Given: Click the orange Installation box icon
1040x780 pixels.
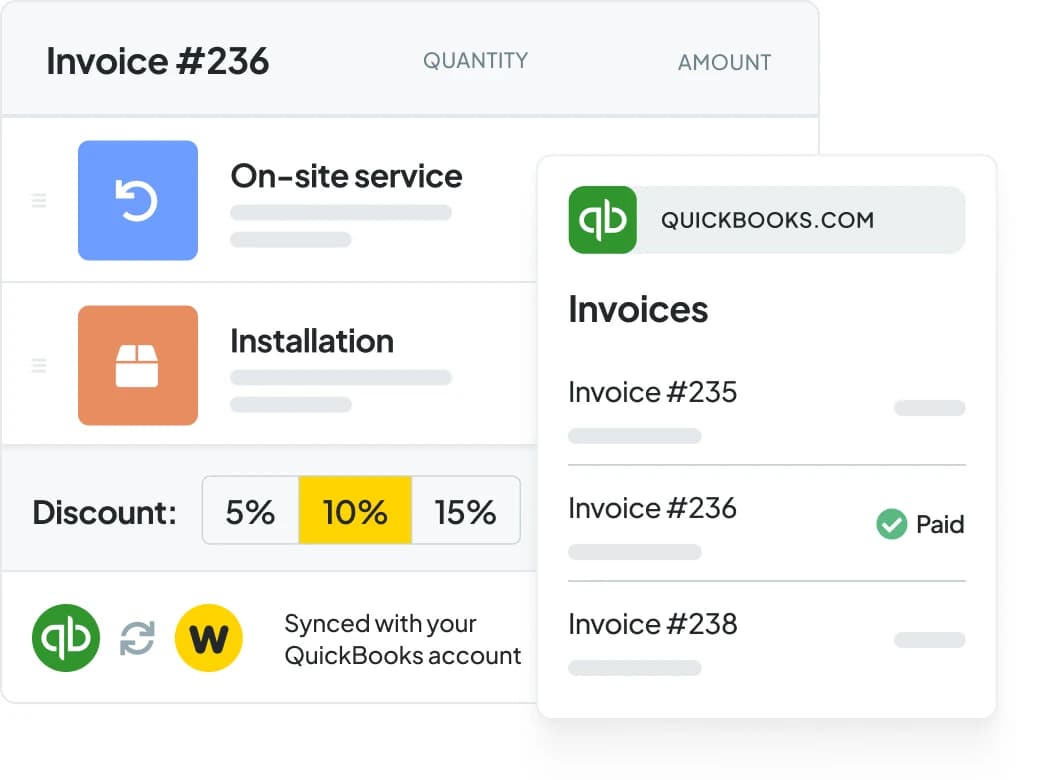Looking at the screenshot, I should coord(138,365).
